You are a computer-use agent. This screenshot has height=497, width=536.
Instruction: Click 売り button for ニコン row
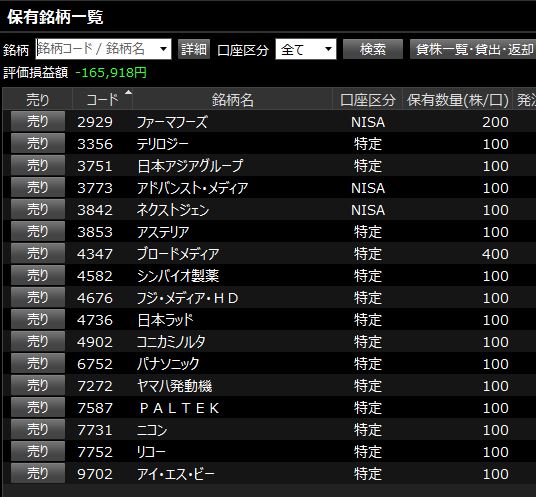[x=38, y=429]
